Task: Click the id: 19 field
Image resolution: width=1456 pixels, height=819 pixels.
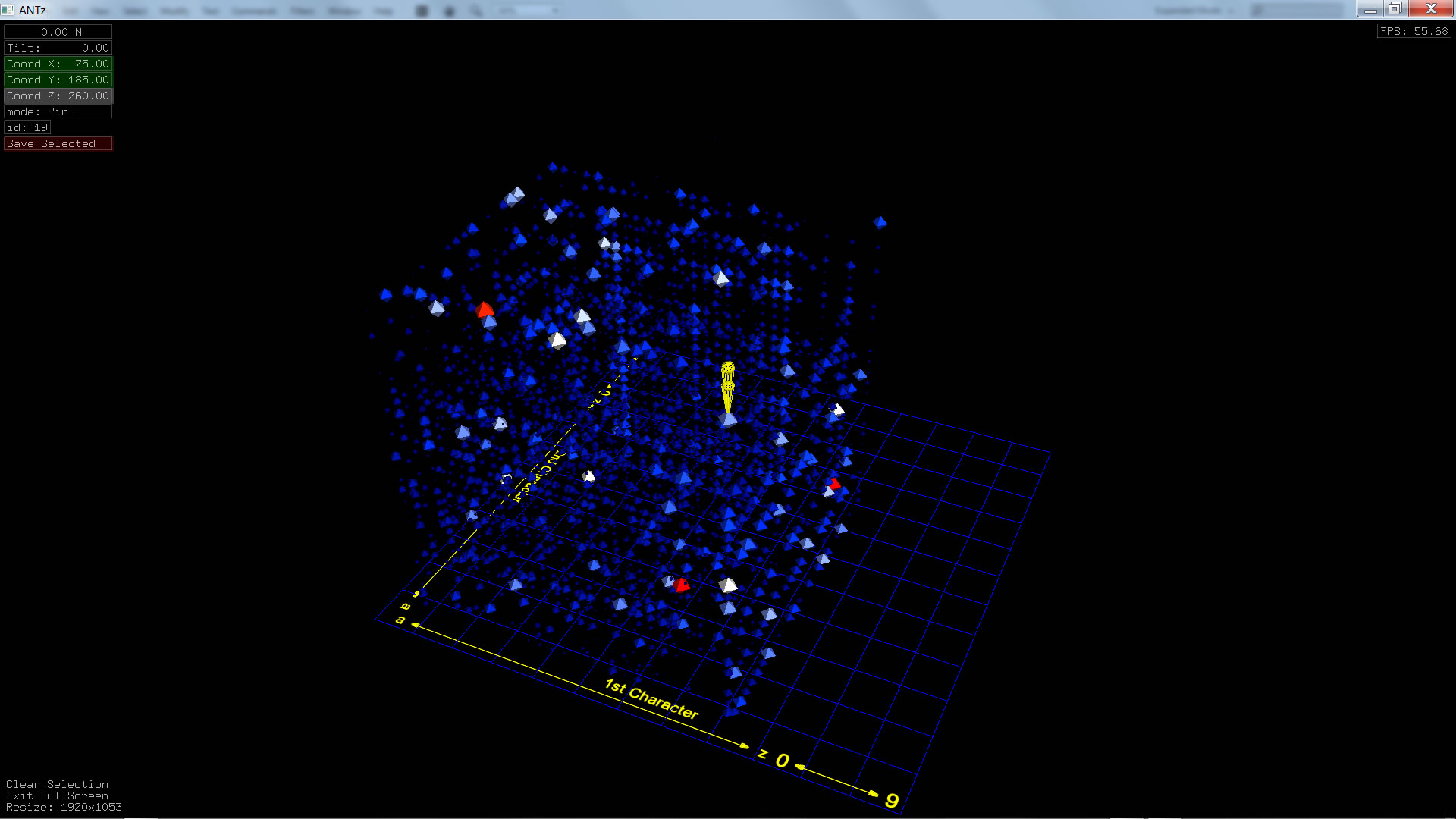Action: pyautogui.click(x=27, y=127)
